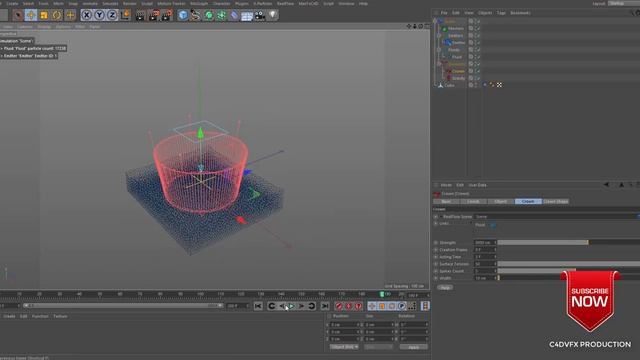
Task: Click the record keyframe button
Action: 339,306
